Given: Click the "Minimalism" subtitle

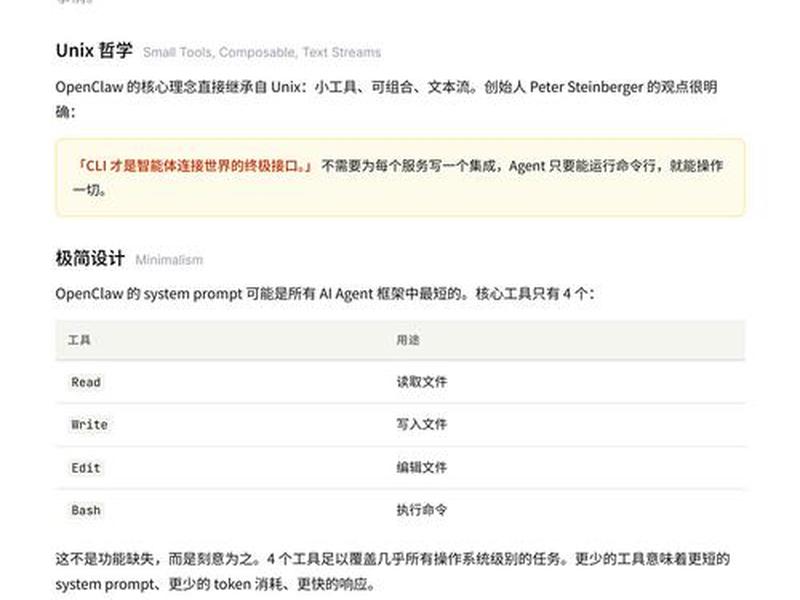Looking at the screenshot, I should point(169,260).
